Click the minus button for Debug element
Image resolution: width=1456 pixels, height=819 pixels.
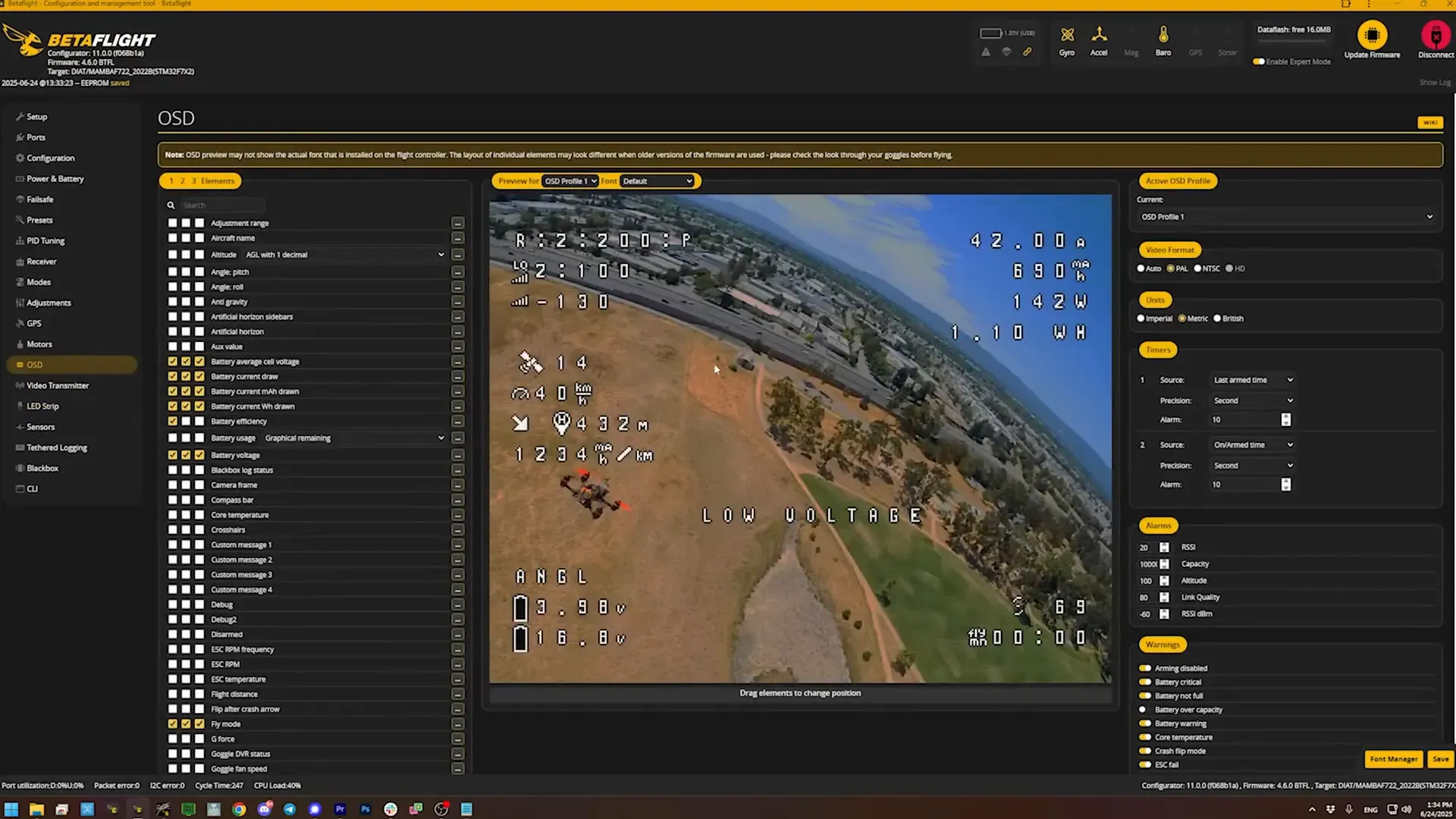pos(457,605)
